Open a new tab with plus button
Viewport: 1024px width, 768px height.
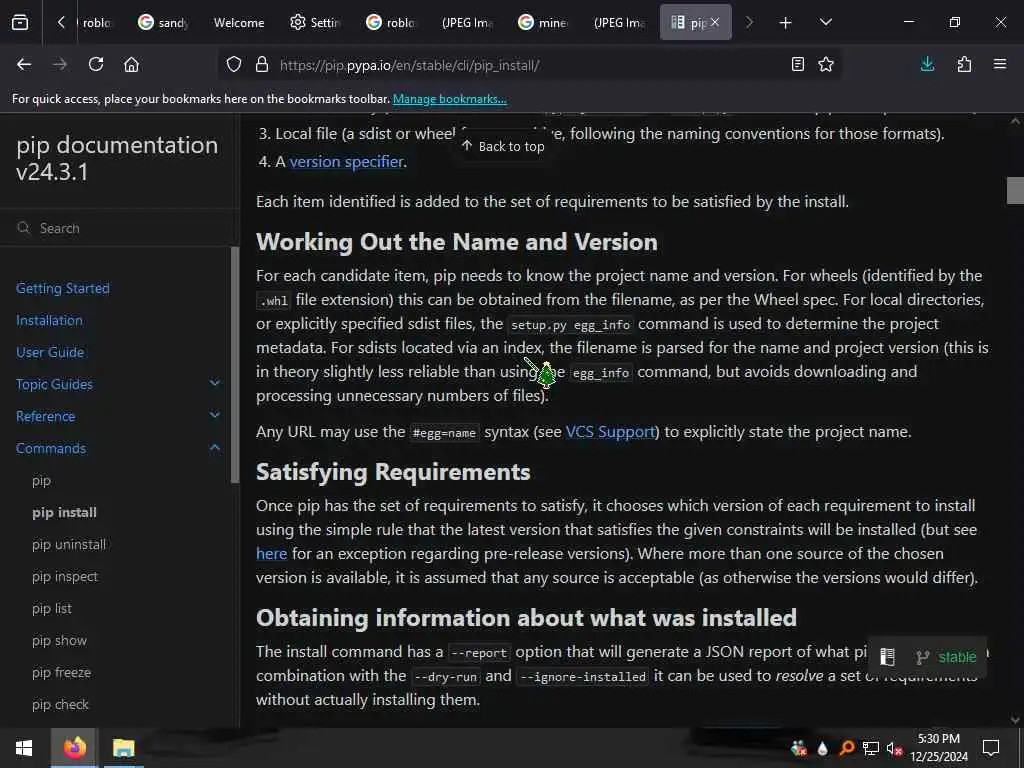pos(785,23)
